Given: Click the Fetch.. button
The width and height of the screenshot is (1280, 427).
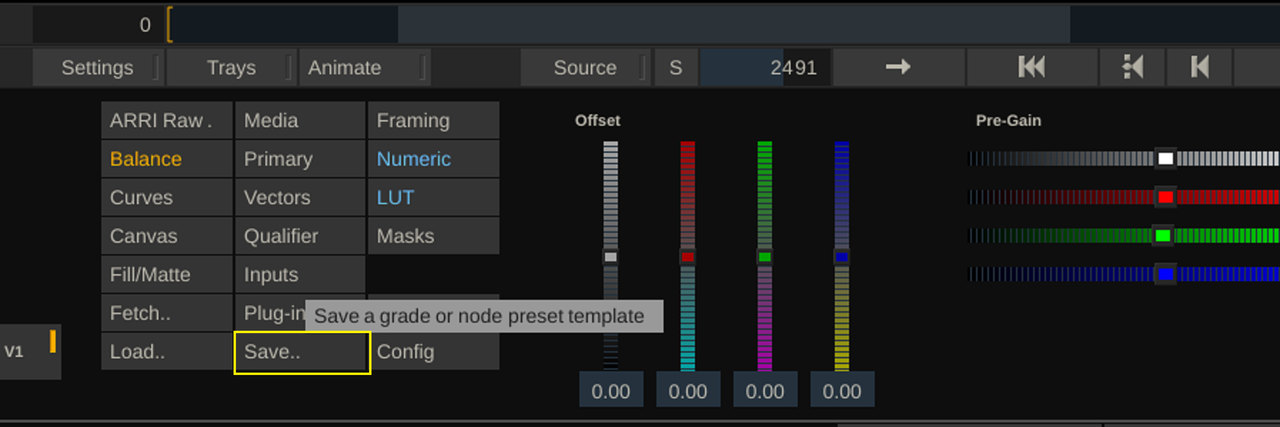Looking at the screenshot, I should tap(167, 313).
